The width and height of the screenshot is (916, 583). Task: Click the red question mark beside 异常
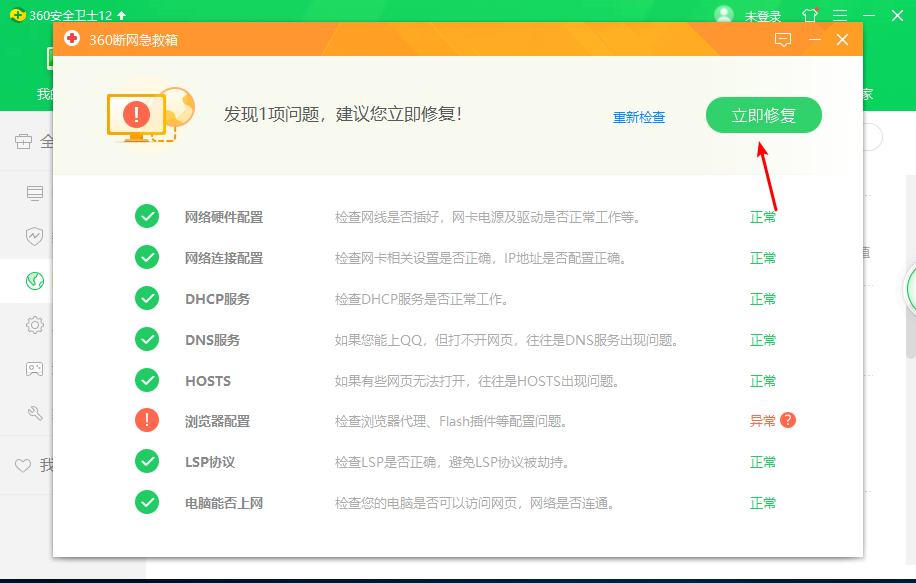click(786, 421)
